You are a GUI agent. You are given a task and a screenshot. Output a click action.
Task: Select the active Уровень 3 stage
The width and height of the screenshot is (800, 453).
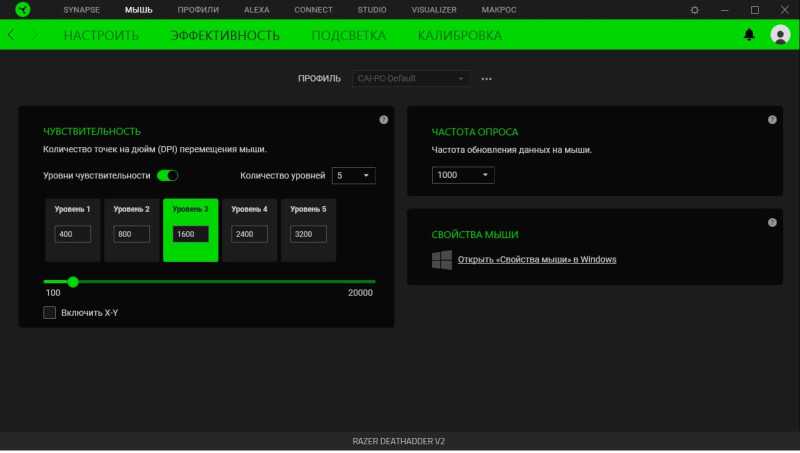[190, 230]
